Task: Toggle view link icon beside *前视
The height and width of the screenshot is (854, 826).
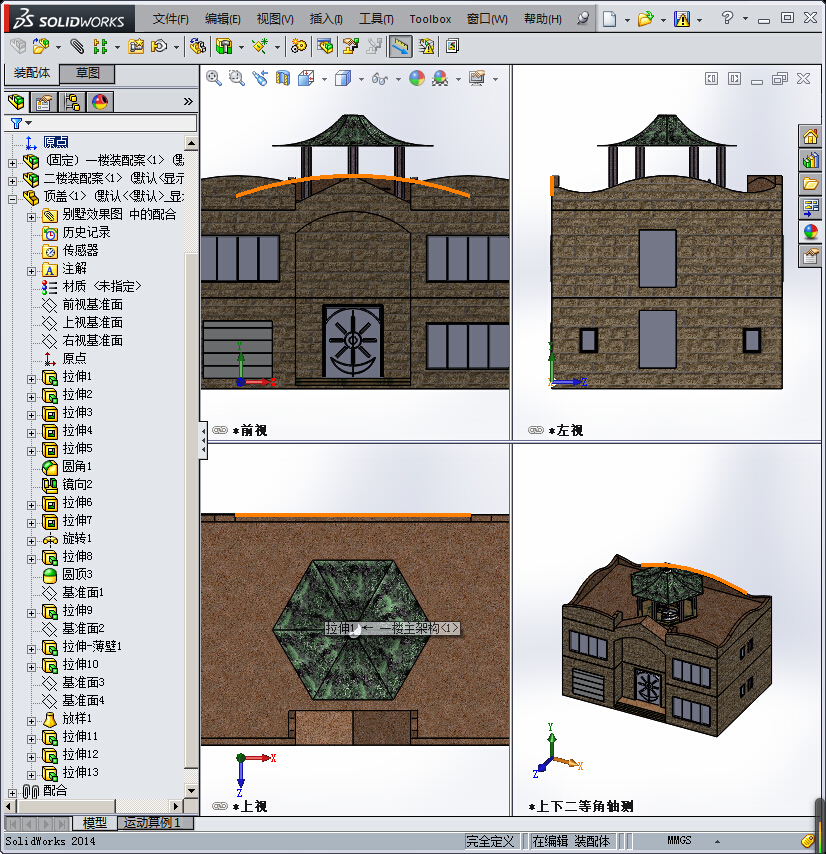Action: pos(219,430)
